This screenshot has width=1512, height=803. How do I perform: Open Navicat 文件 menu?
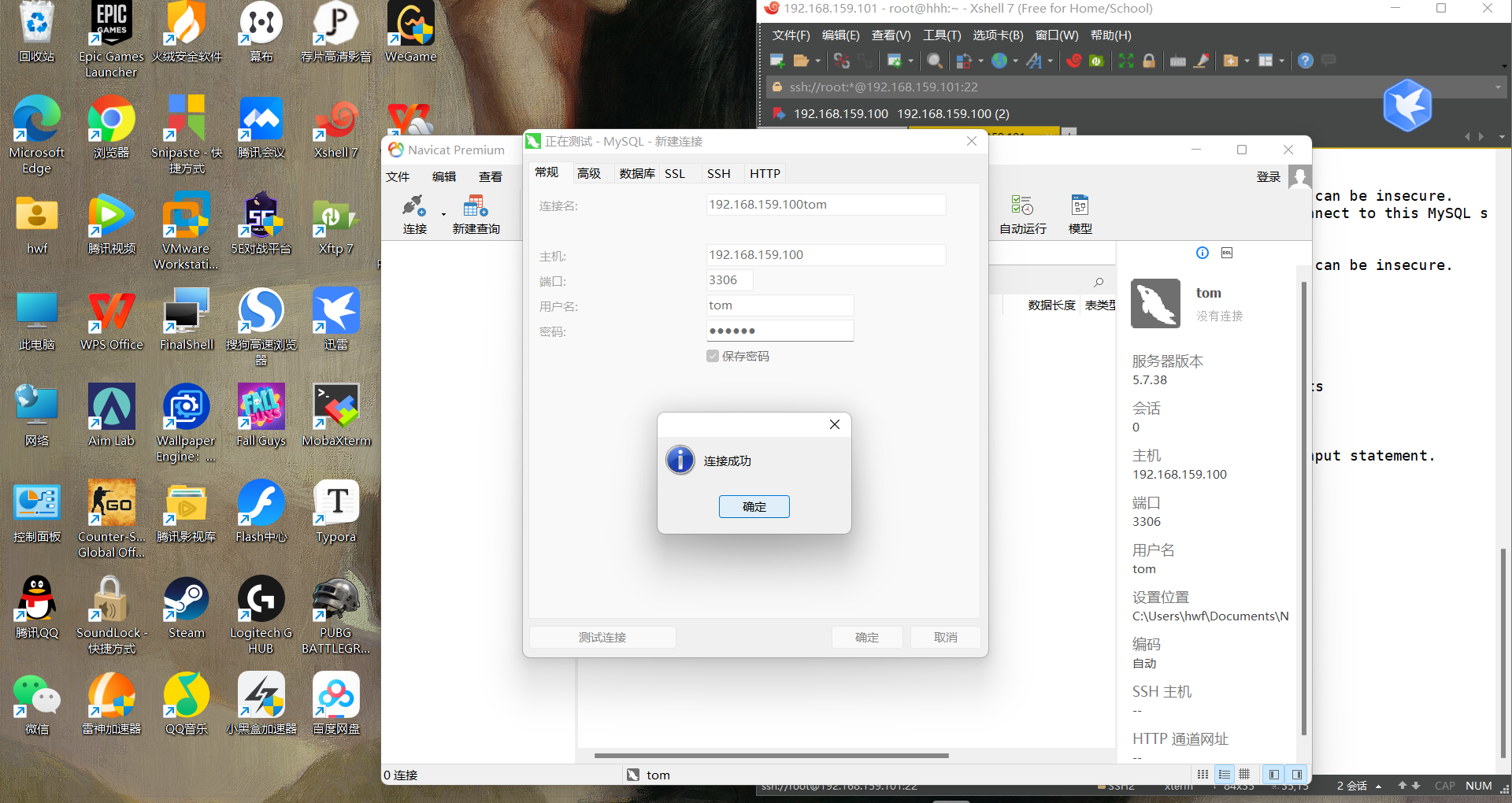398,177
